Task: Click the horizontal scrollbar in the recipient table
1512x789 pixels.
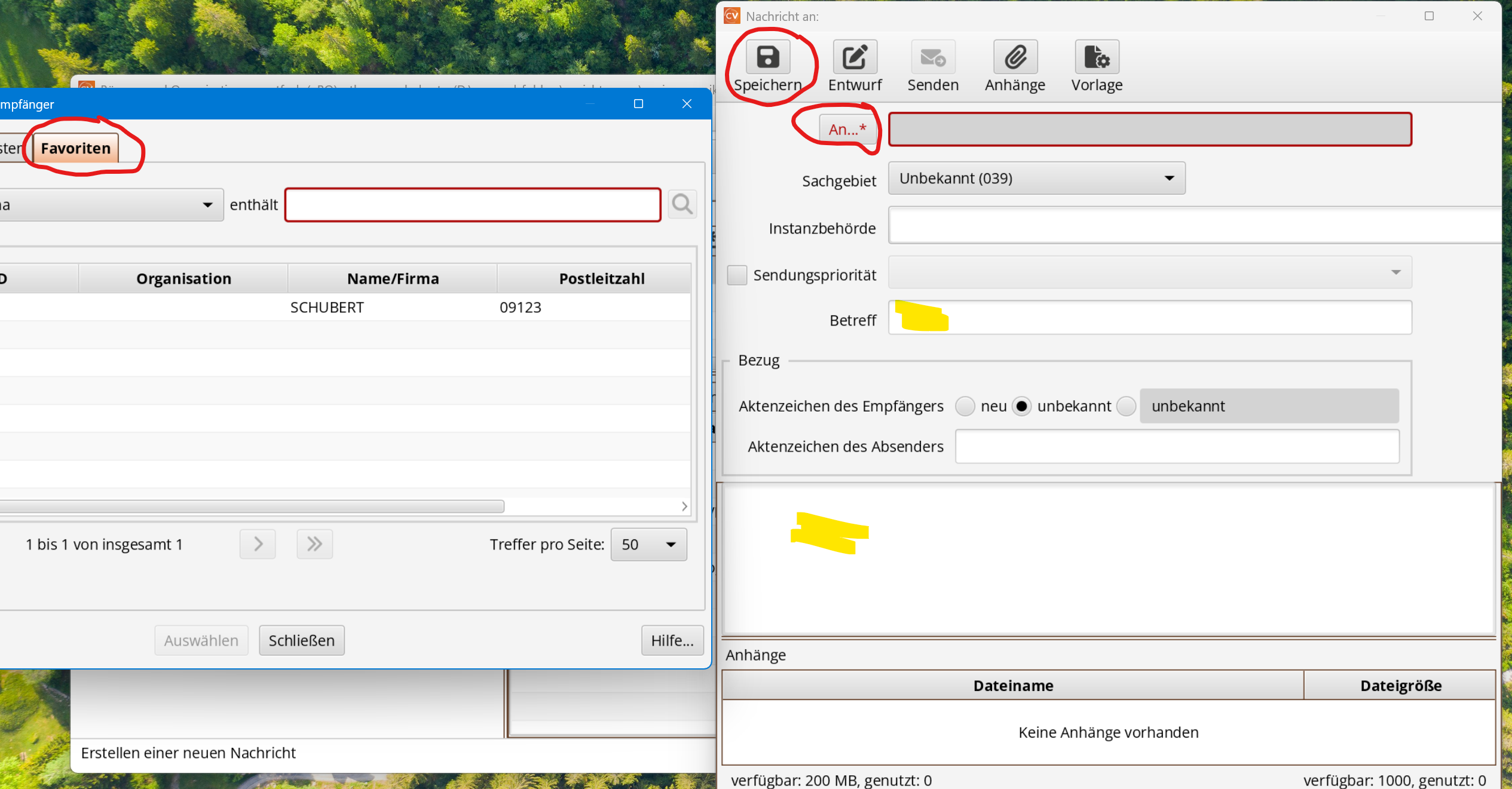Action: 251,506
